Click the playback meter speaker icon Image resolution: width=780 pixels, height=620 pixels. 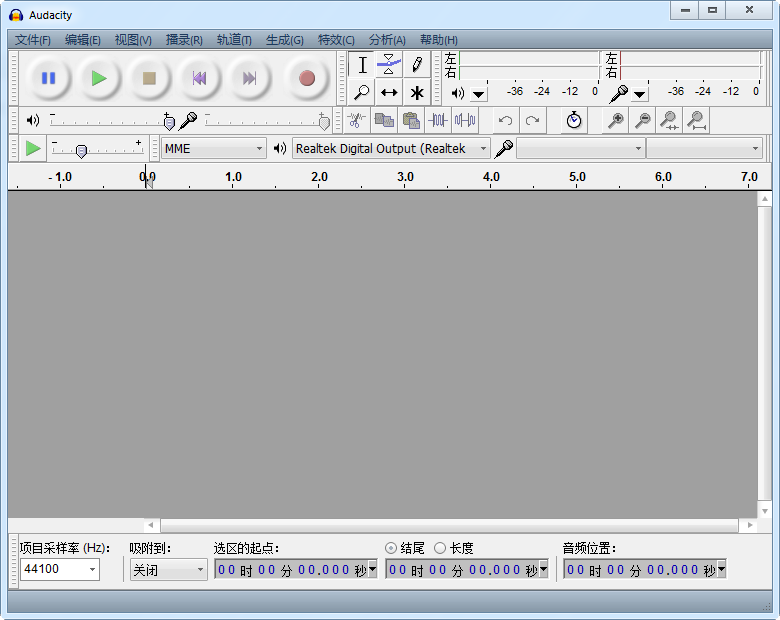tap(458, 93)
